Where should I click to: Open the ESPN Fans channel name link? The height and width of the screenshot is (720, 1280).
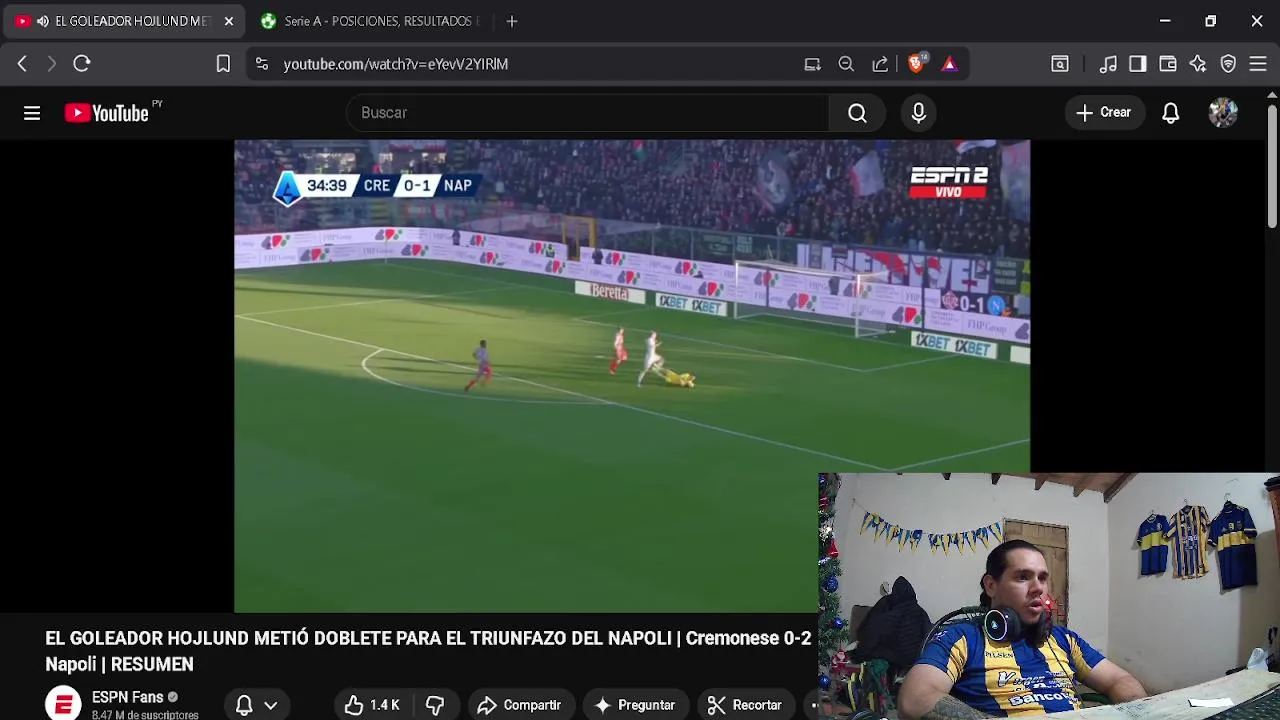(127, 697)
